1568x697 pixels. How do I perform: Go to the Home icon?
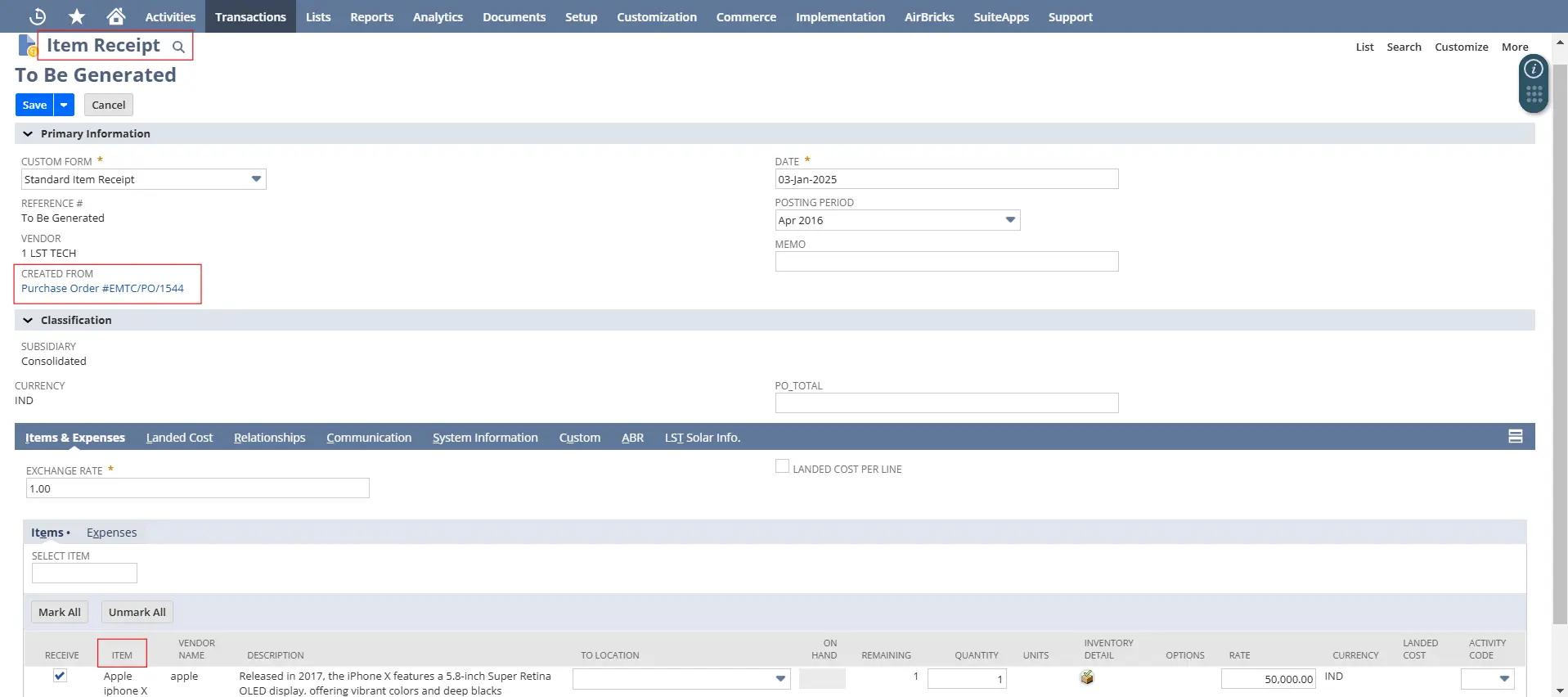click(x=116, y=16)
